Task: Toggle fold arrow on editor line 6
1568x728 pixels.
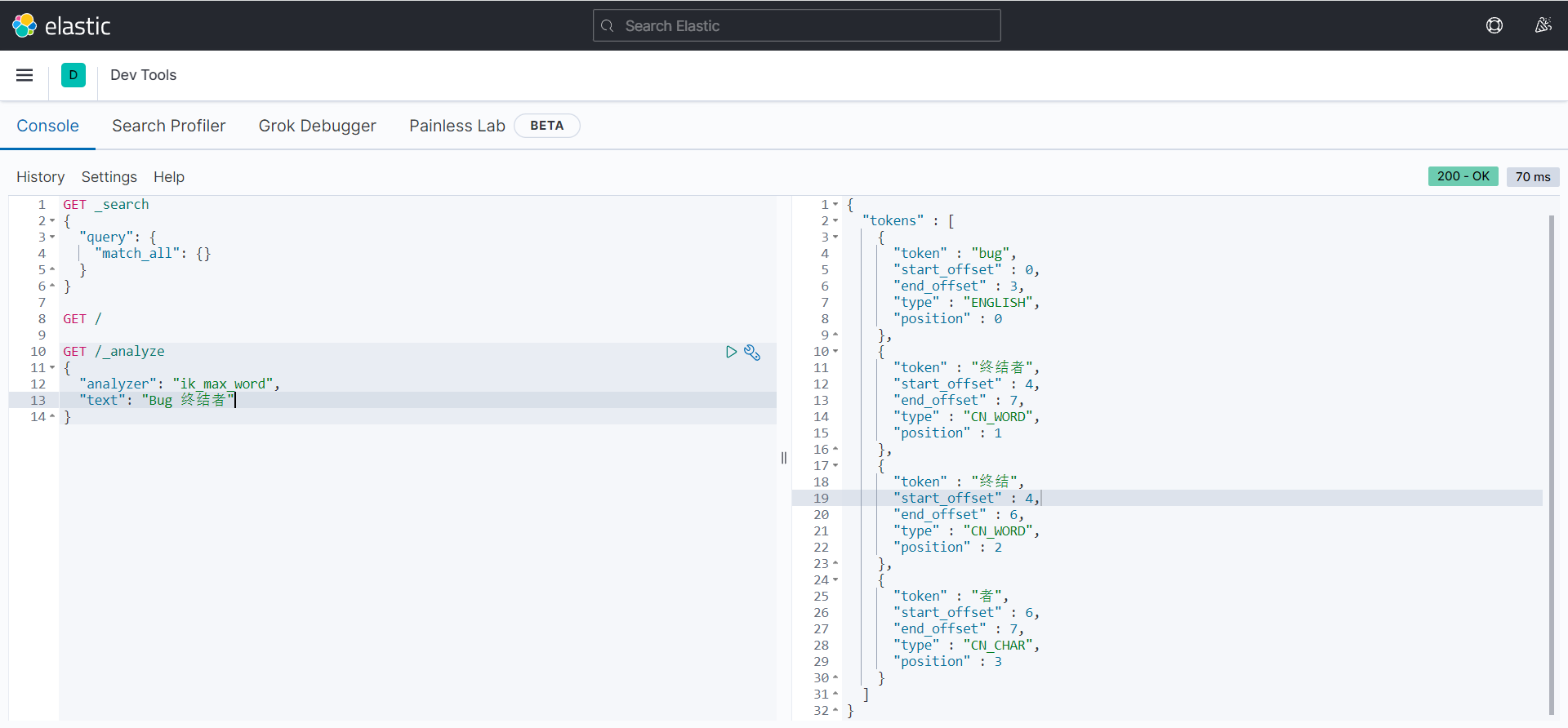Action: [52, 286]
